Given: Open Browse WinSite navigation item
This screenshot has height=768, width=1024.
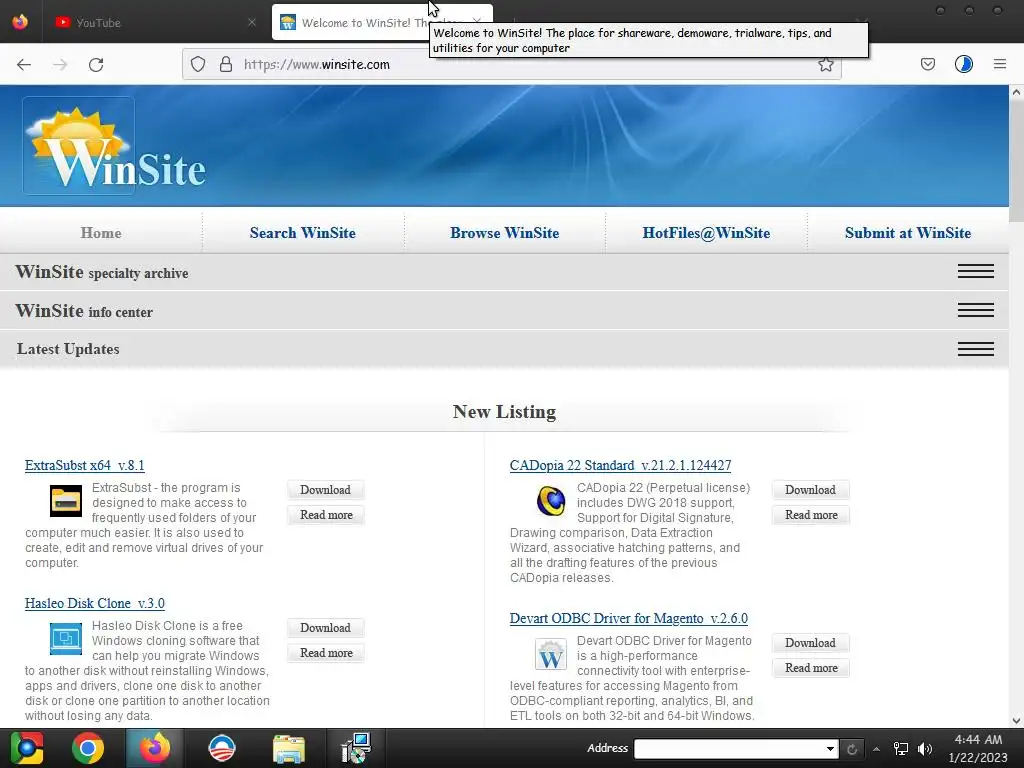Looking at the screenshot, I should (504, 233).
